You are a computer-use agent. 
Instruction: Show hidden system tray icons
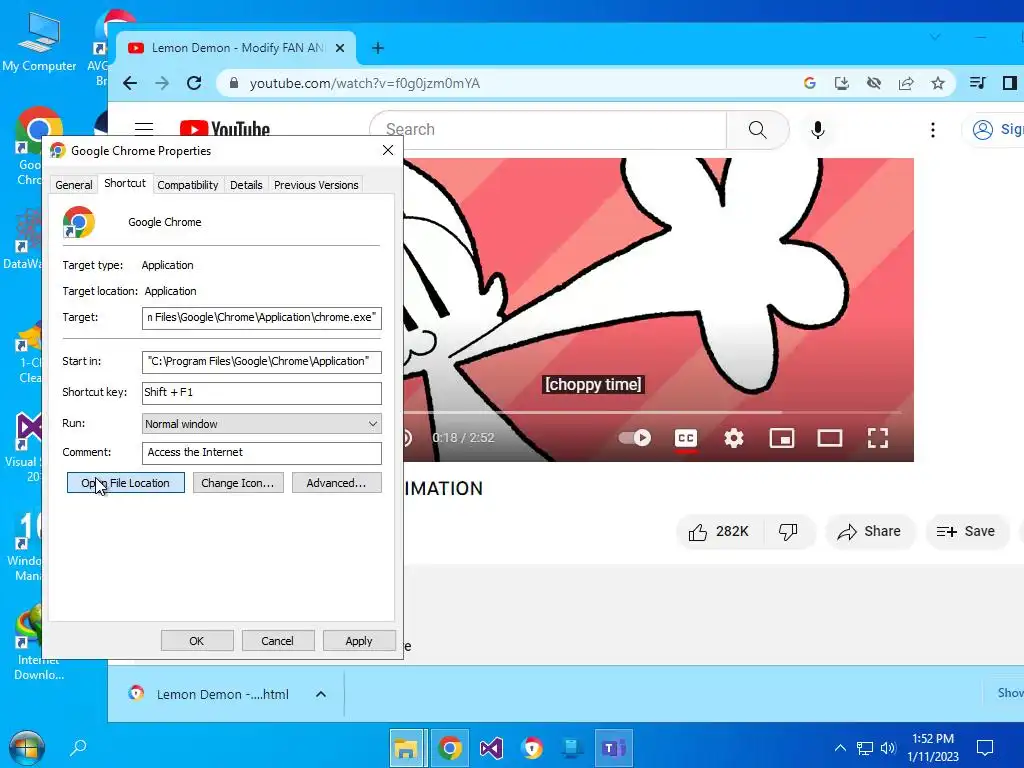point(840,748)
